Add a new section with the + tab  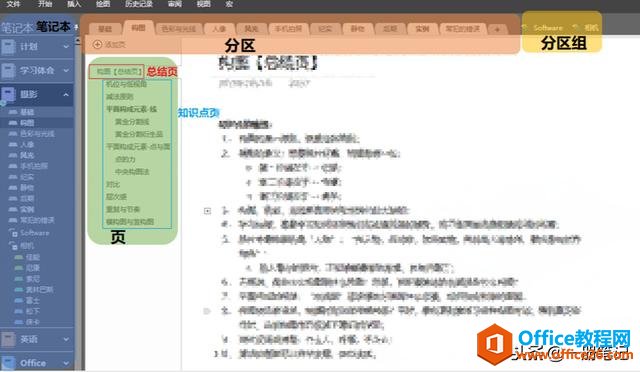[497, 29]
